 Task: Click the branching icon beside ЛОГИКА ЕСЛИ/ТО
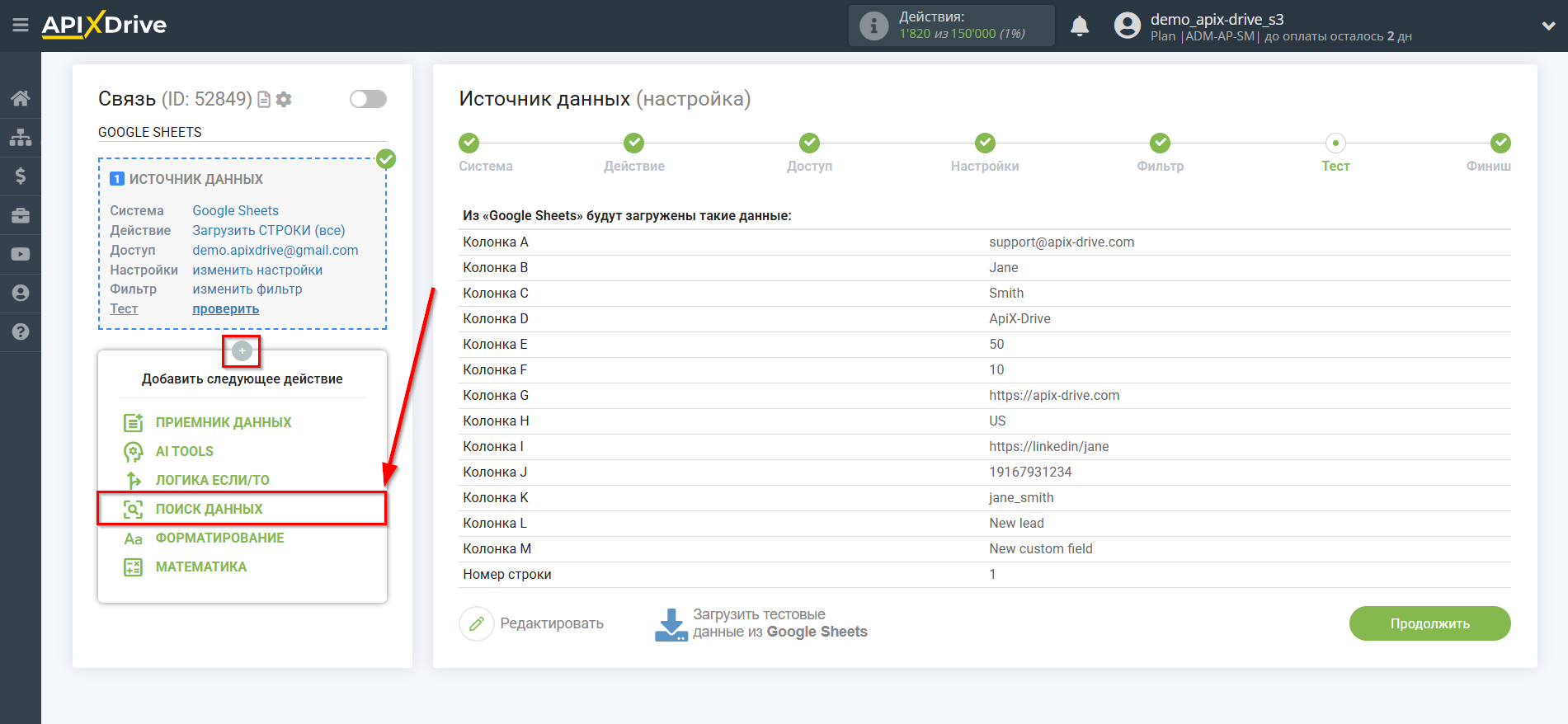click(x=134, y=480)
